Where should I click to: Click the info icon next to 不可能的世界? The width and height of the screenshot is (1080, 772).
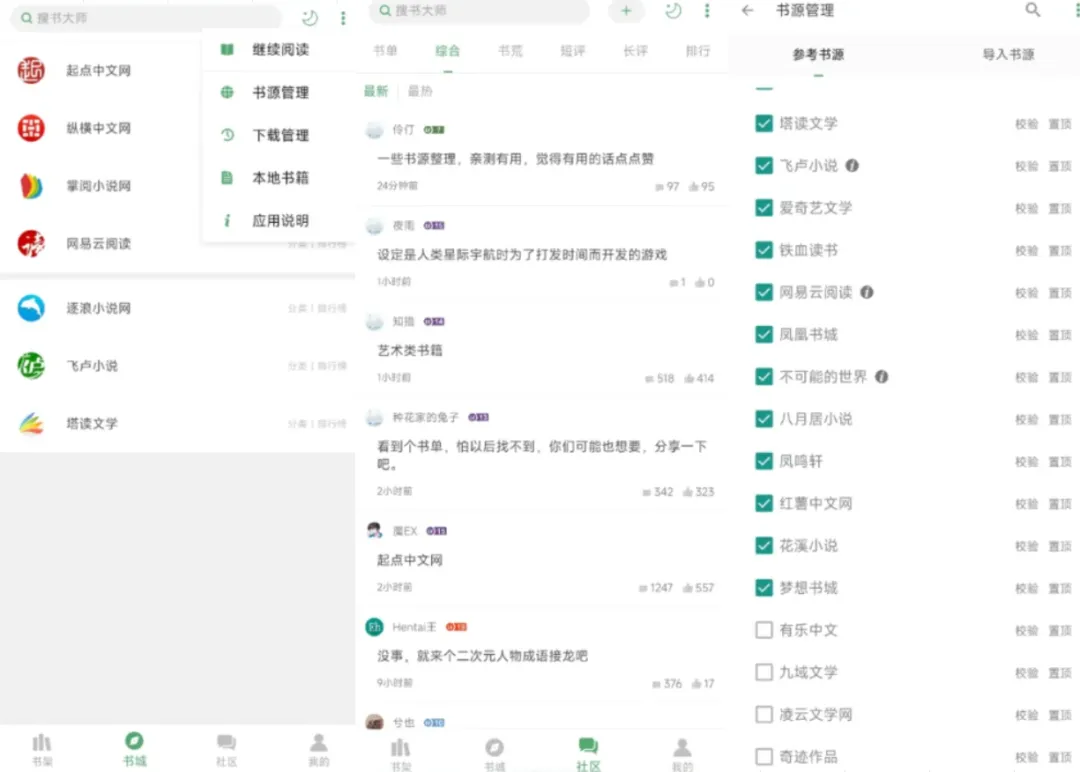[881, 377]
